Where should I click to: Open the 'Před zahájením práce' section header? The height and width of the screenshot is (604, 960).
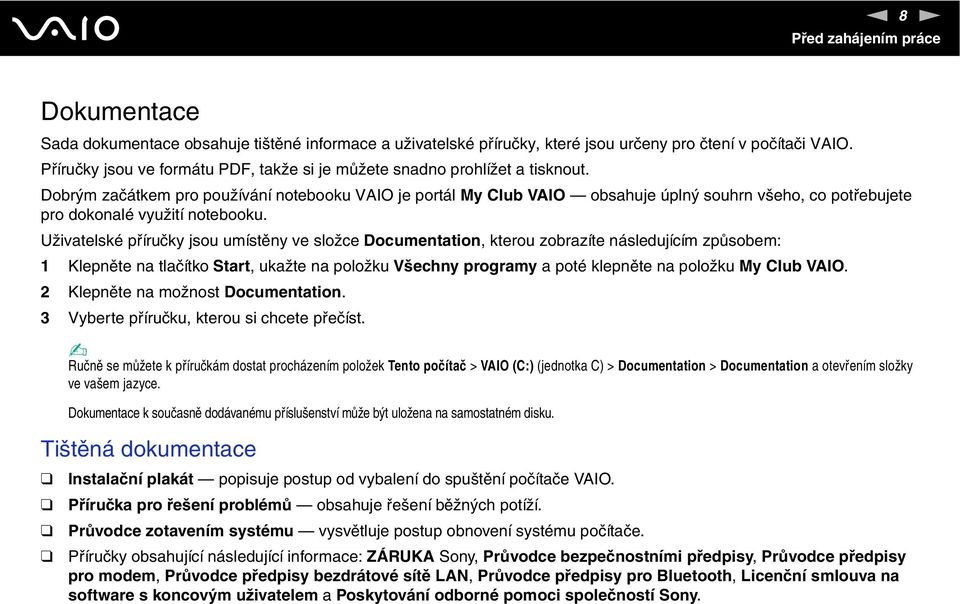point(865,39)
